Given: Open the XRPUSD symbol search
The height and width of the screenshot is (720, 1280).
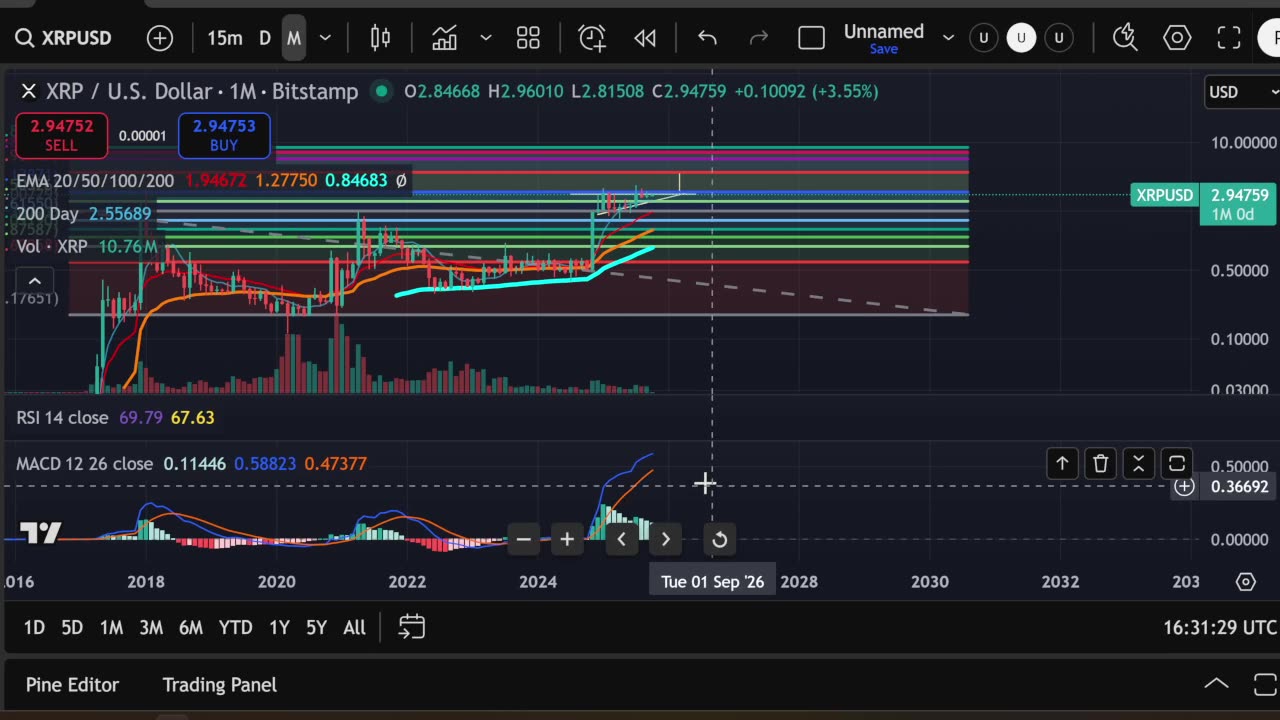Looking at the screenshot, I should tap(62, 38).
